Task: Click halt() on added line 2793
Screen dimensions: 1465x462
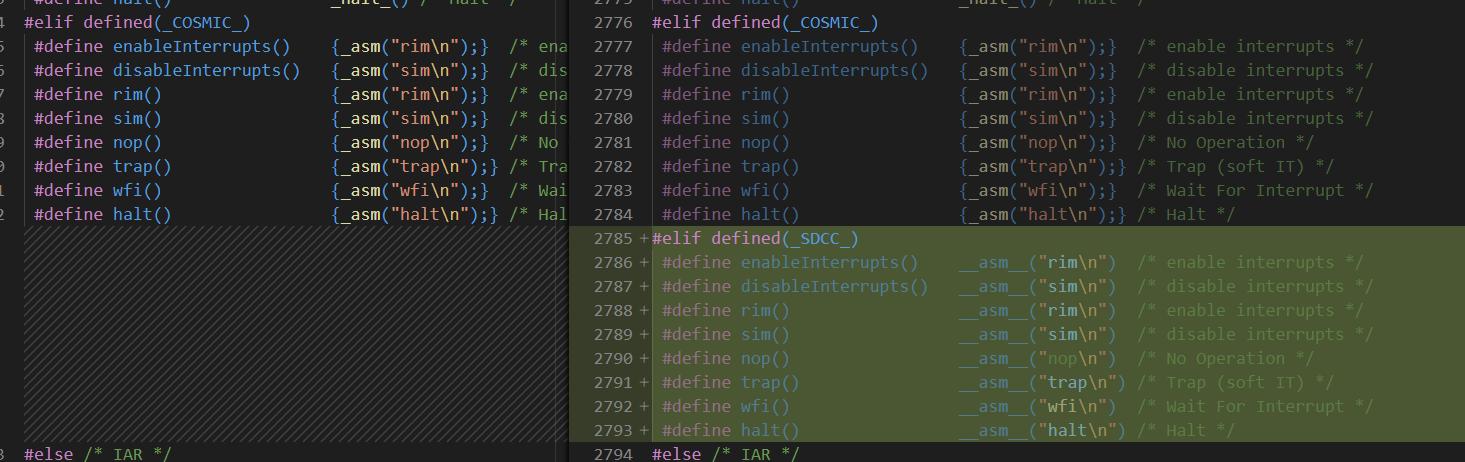Action: click(x=769, y=431)
